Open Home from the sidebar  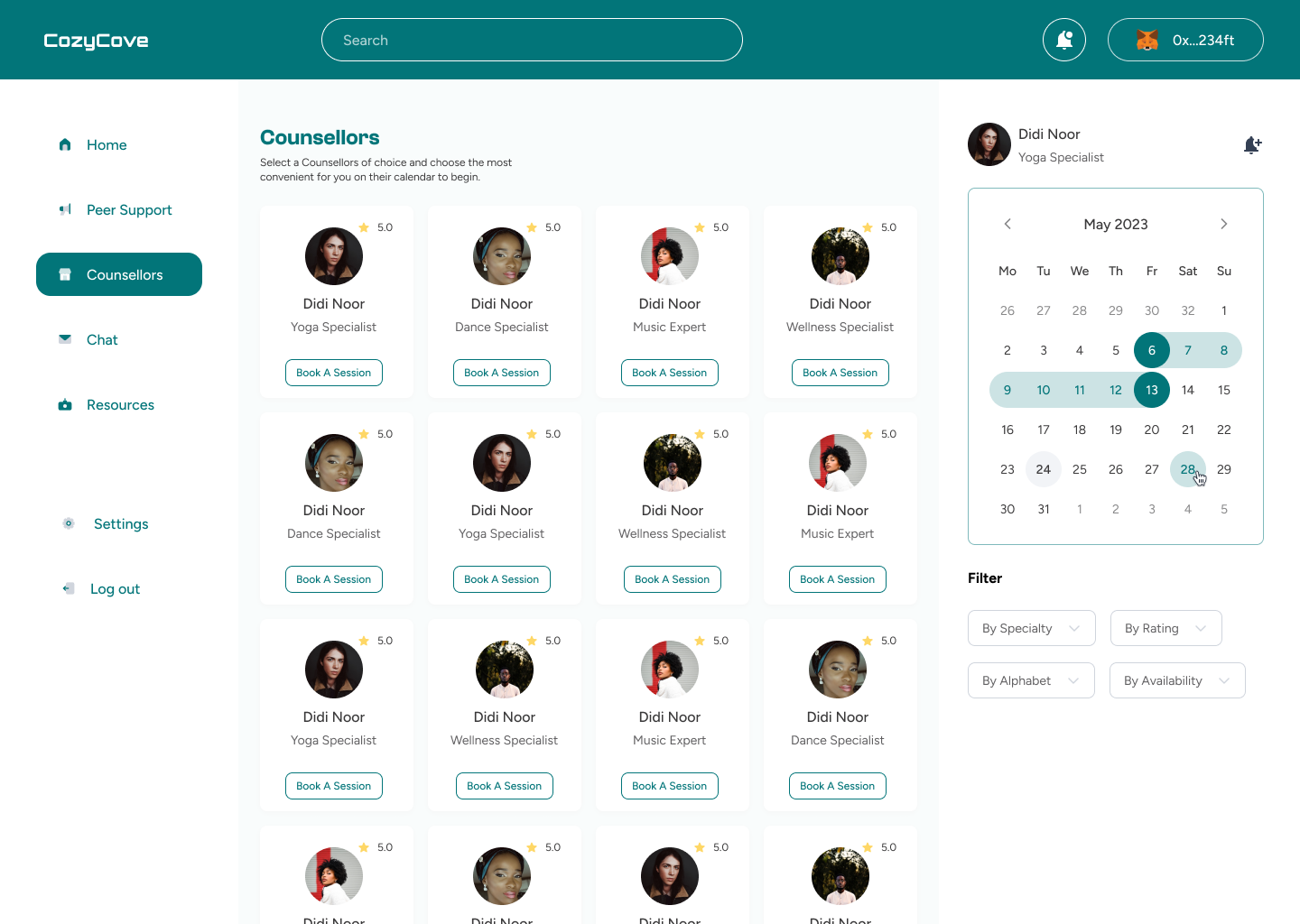(x=119, y=144)
